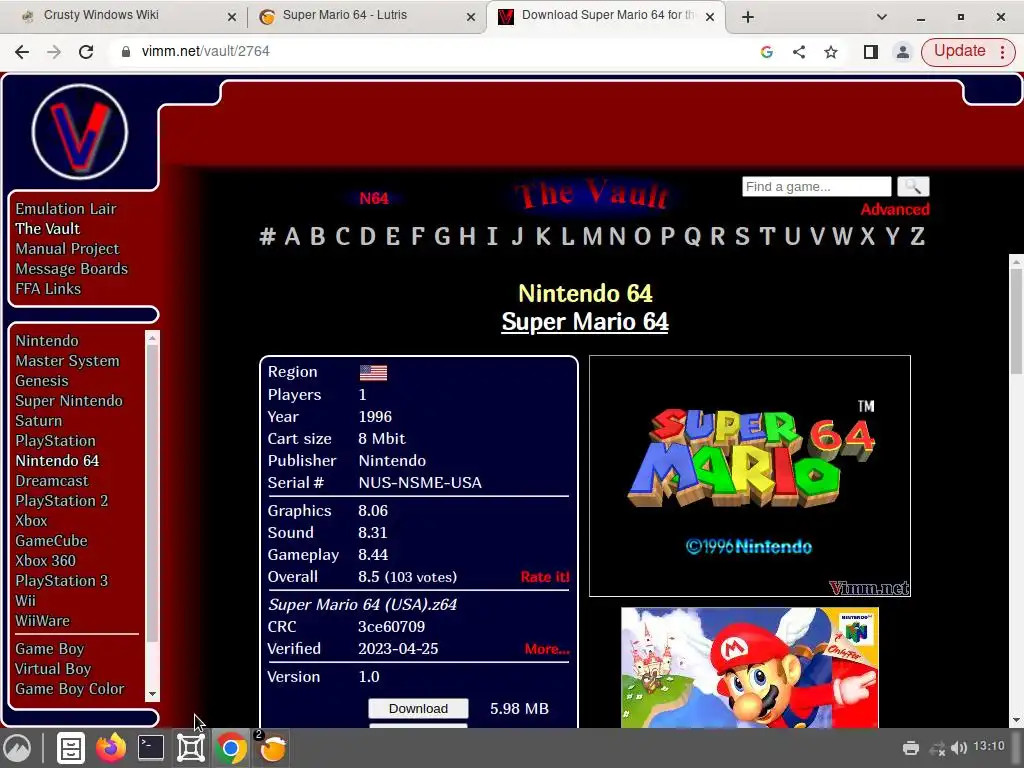Close the Crusty Windows Wiki tab

pos(232,17)
